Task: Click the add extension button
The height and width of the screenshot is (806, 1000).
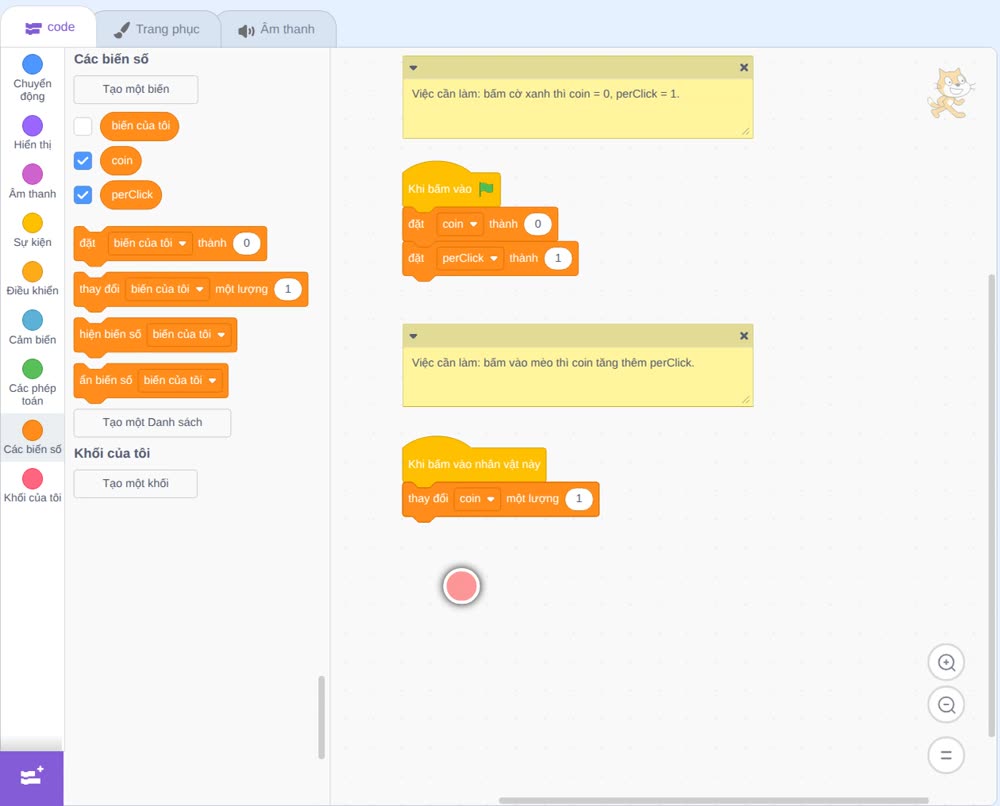Action: (32, 778)
